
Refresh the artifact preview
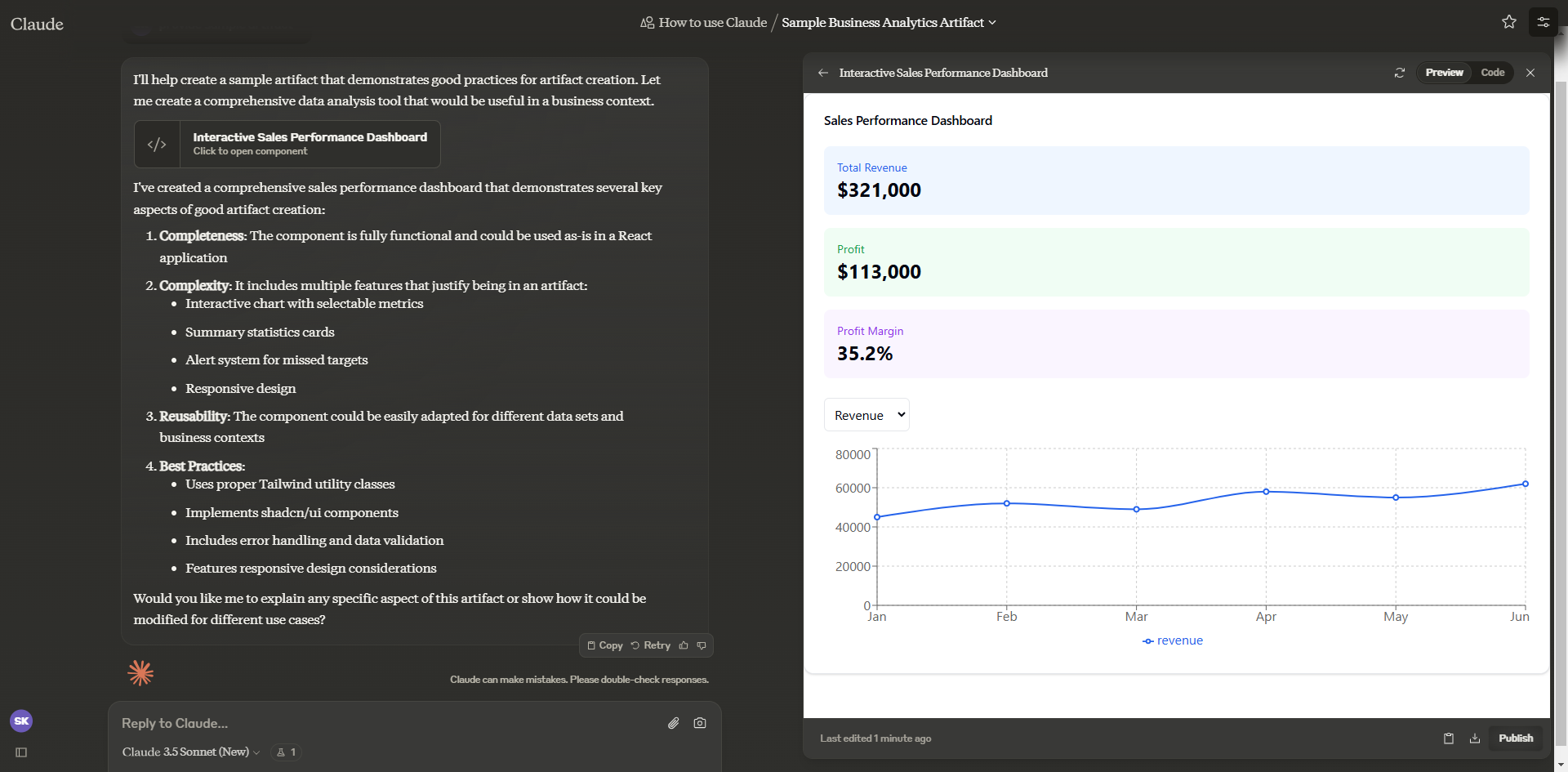point(1399,73)
